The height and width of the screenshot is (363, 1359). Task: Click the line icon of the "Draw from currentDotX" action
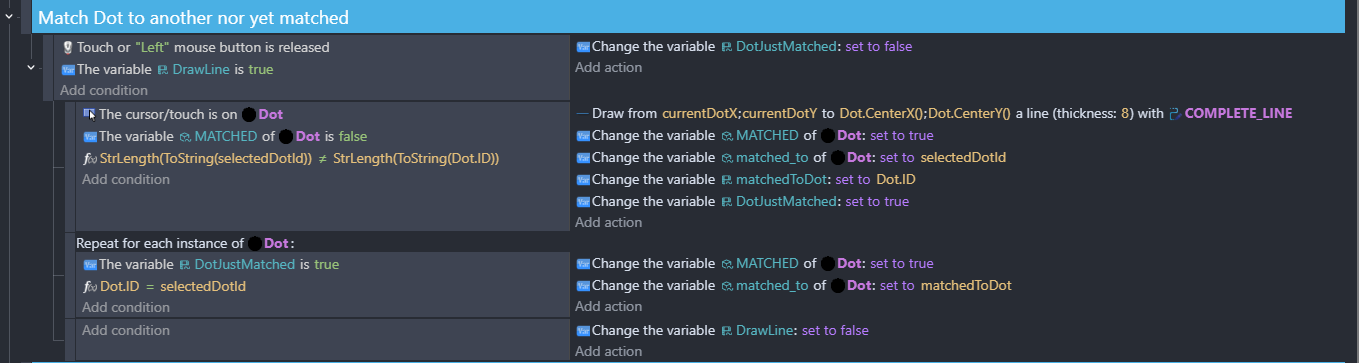(582, 113)
